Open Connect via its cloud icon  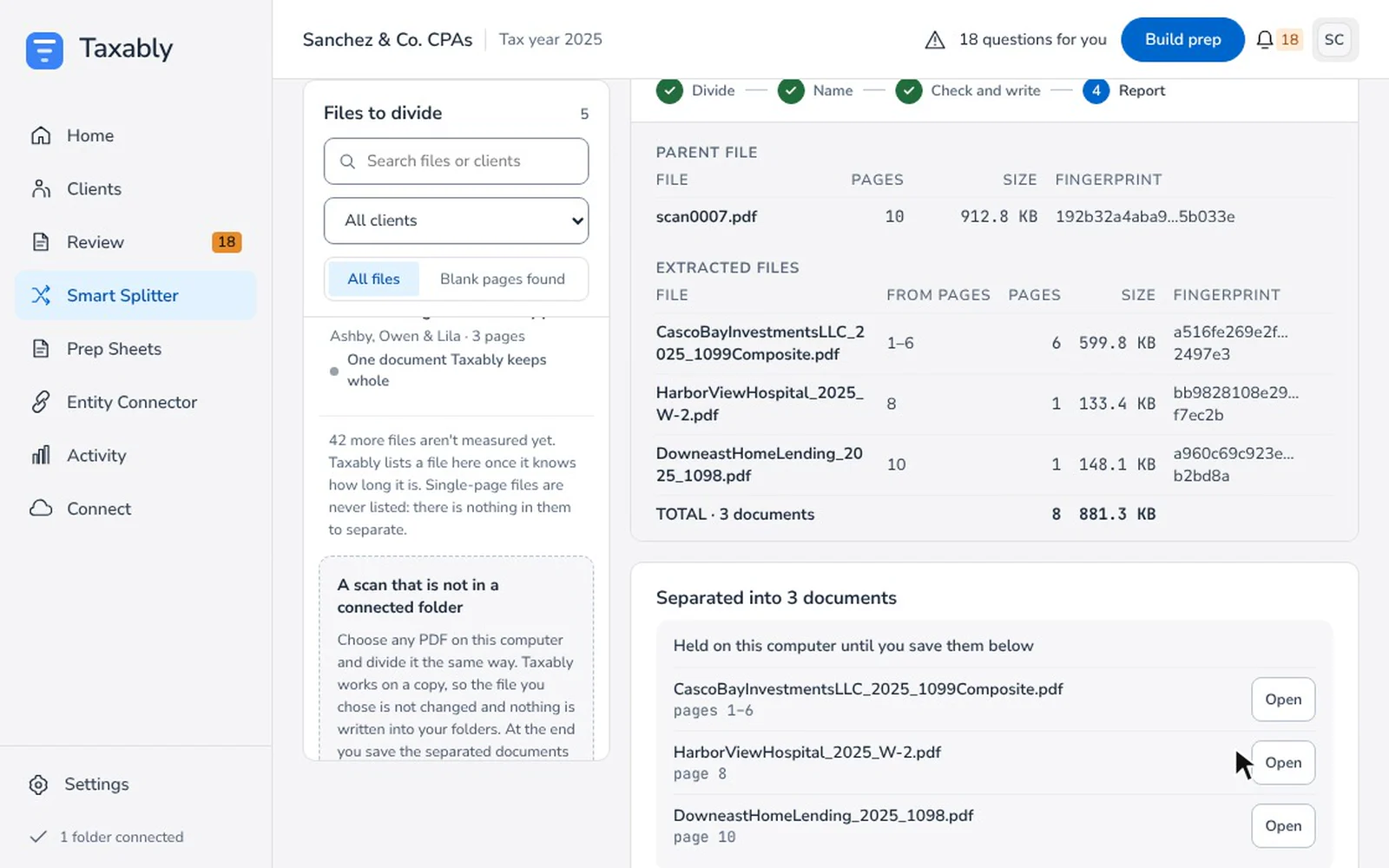[41, 509]
